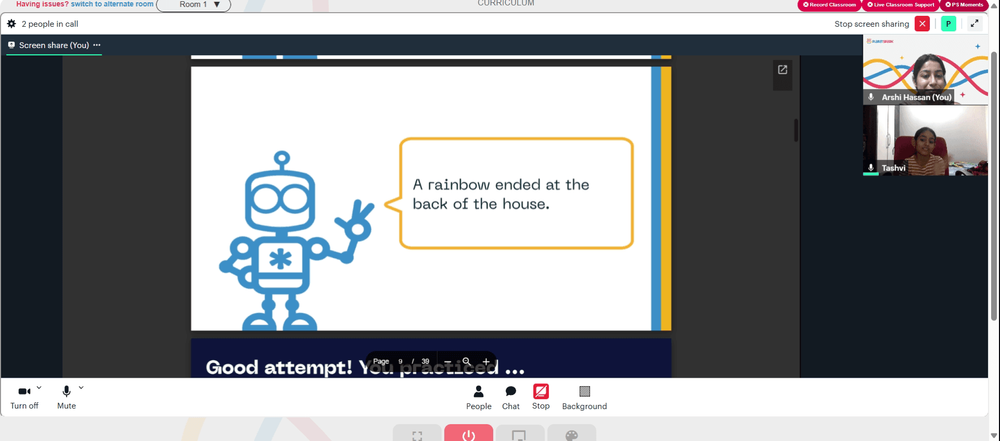This screenshot has height=441, width=1000.
Task: Open the People panel
Action: coord(478,398)
